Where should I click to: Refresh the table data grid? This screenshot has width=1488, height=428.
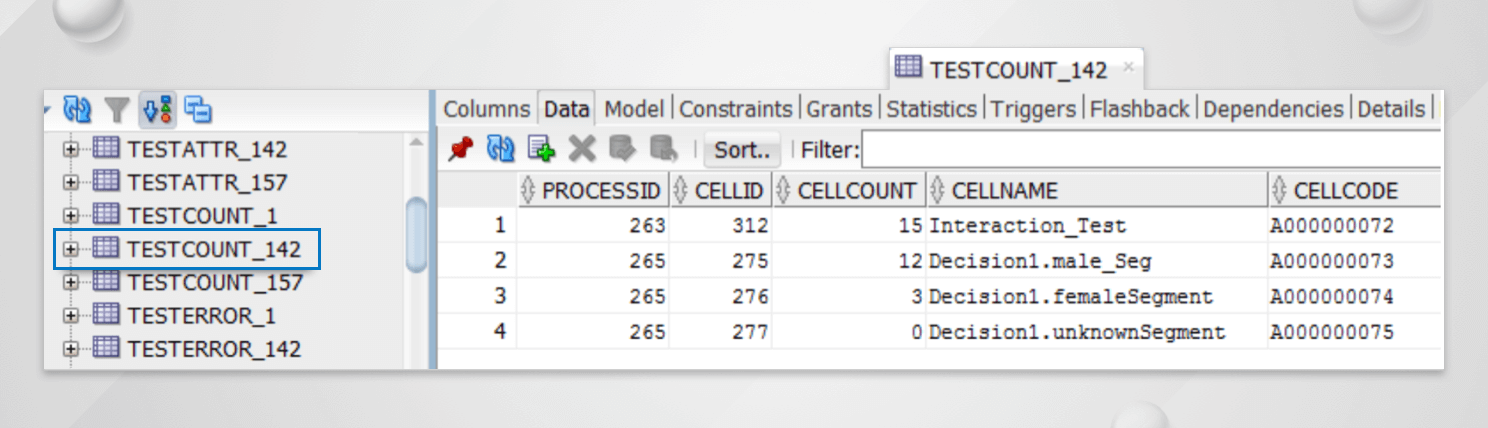(x=500, y=150)
